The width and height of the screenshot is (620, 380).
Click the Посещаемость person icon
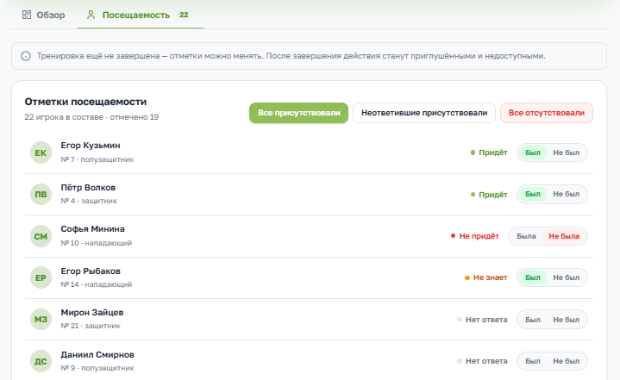point(91,15)
